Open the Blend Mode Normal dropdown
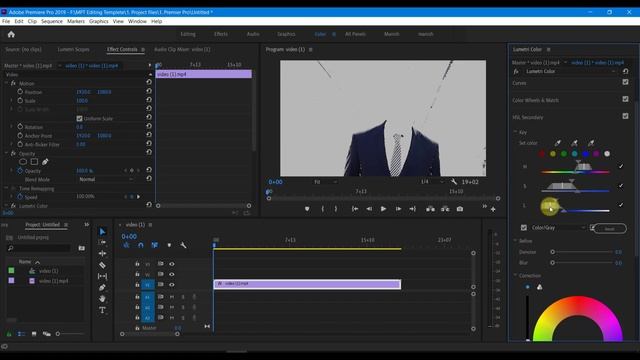640x360 pixels. tap(105, 179)
